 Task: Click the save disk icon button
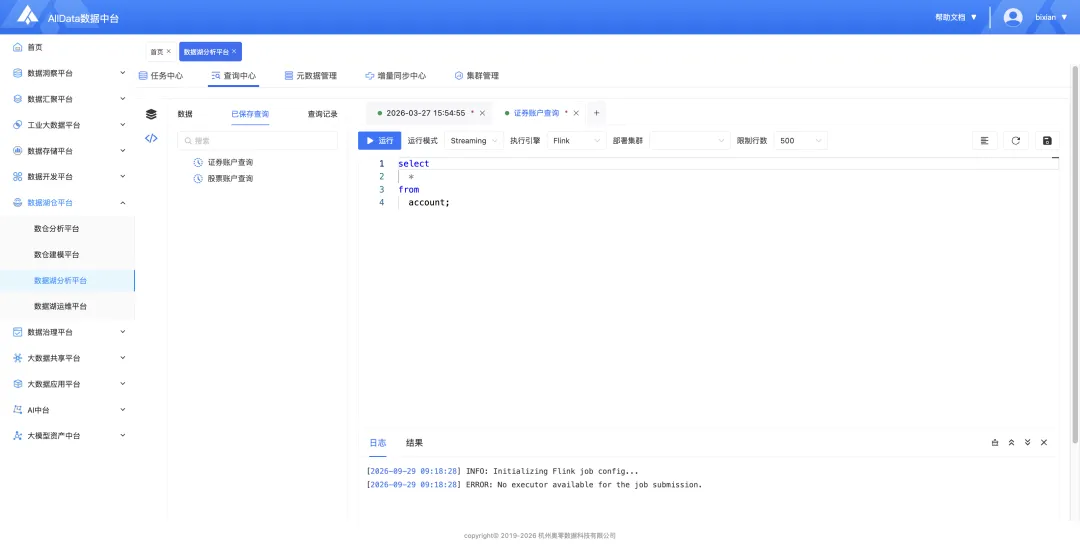(x=1047, y=141)
